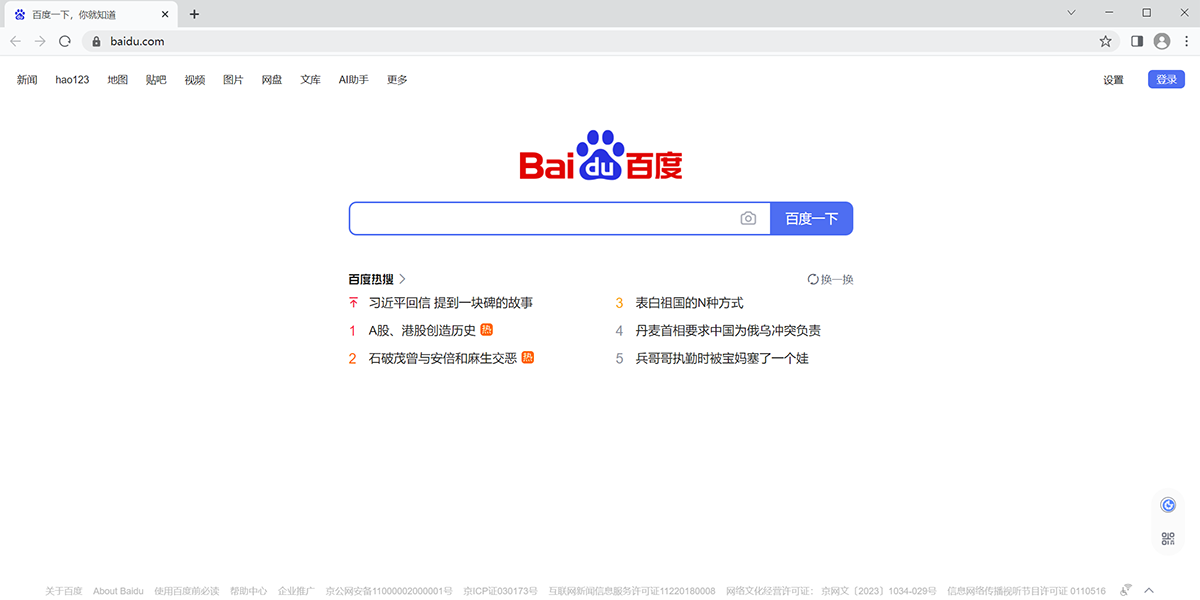
Task: Toggle night mode on the right edge
Action: point(1167,504)
